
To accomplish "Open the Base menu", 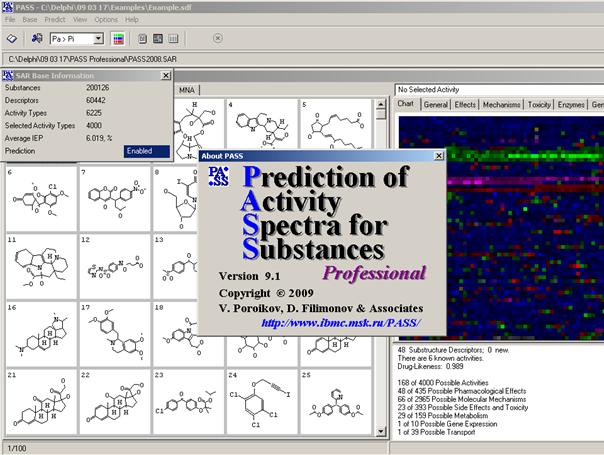I will click(x=30, y=19).
